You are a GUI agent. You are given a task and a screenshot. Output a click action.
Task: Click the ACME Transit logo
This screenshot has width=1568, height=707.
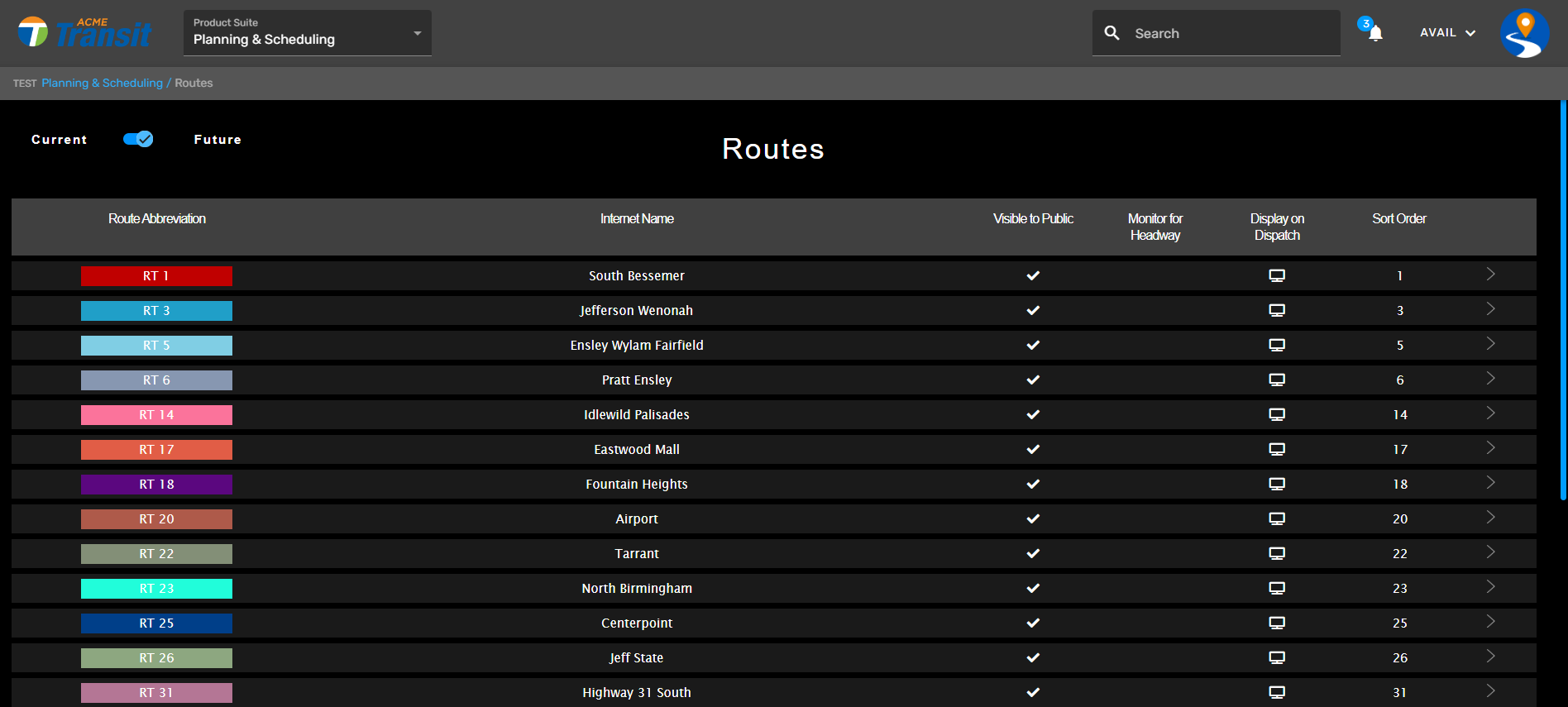pyautogui.click(x=85, y=33)
